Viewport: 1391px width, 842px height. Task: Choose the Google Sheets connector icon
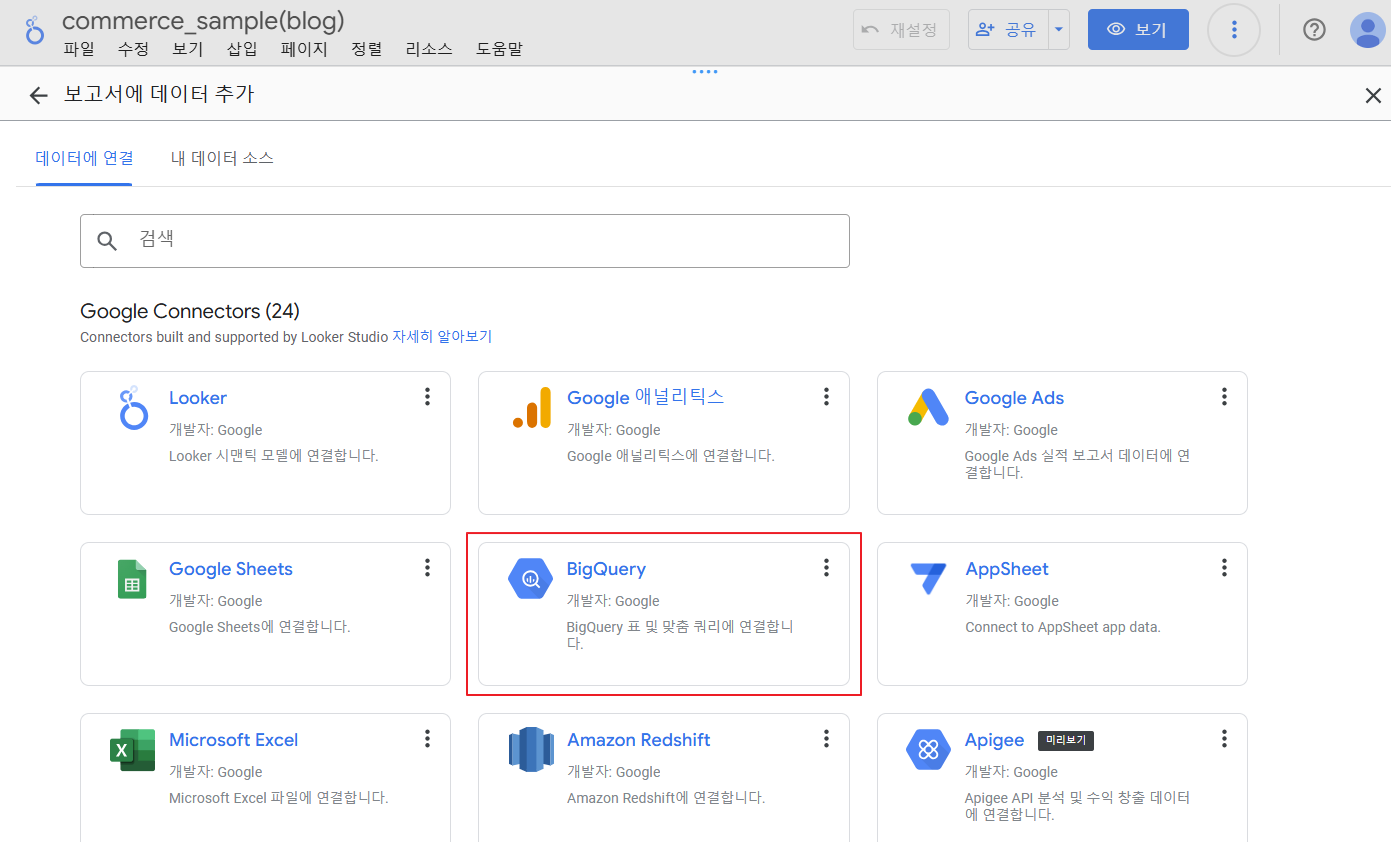click(132, 579)
